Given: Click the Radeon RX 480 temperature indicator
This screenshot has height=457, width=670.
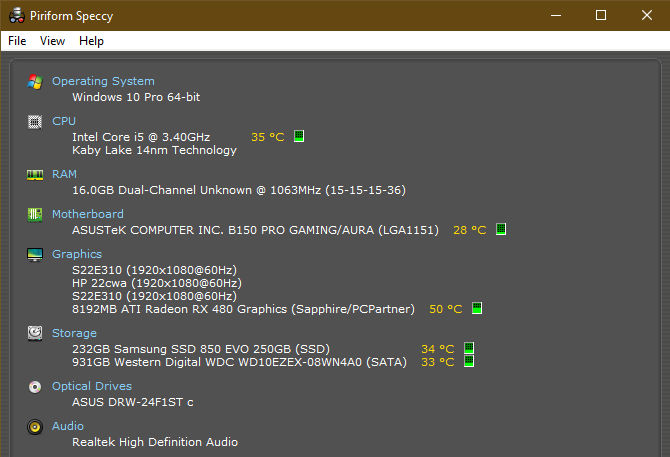Looking at the screenshot, I should 477,308.
